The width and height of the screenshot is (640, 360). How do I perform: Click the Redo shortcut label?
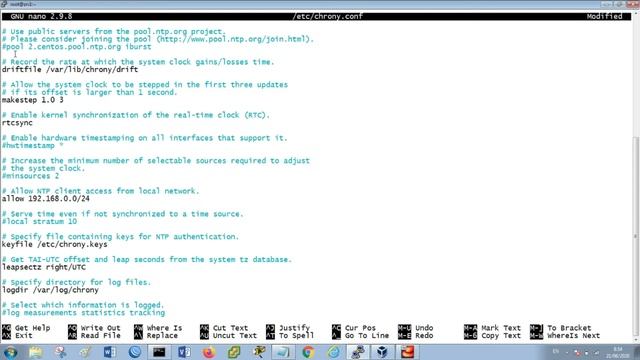pyautogui.click(x=424, y=336)
